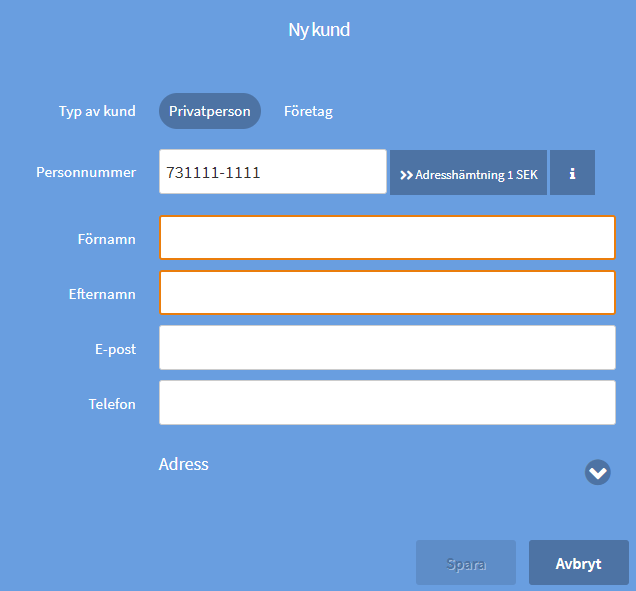Click the Adress section heading
Viewport: 636px width, 591px height.
pyautogui.click(x=184, y=464)
